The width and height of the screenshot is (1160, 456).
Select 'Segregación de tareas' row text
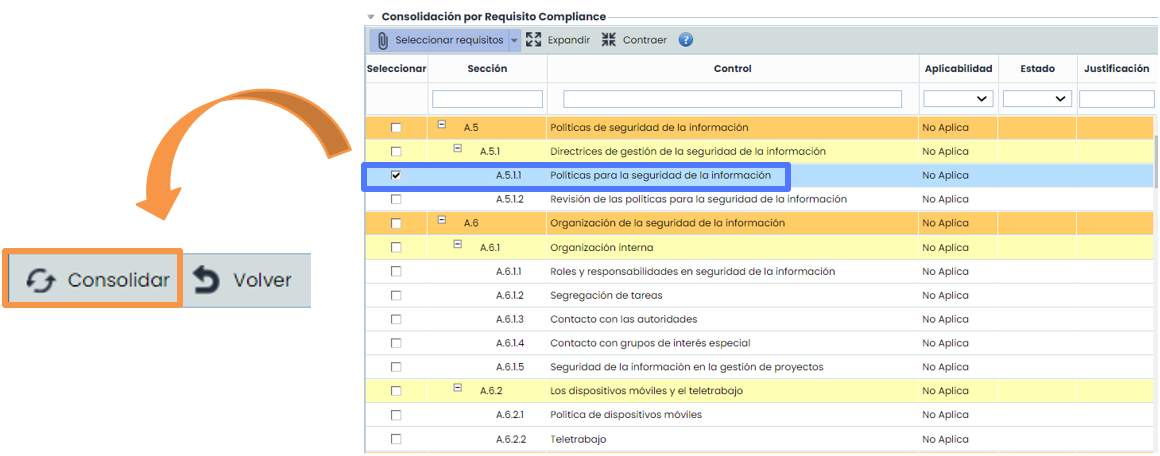click(x=606, y=295)
